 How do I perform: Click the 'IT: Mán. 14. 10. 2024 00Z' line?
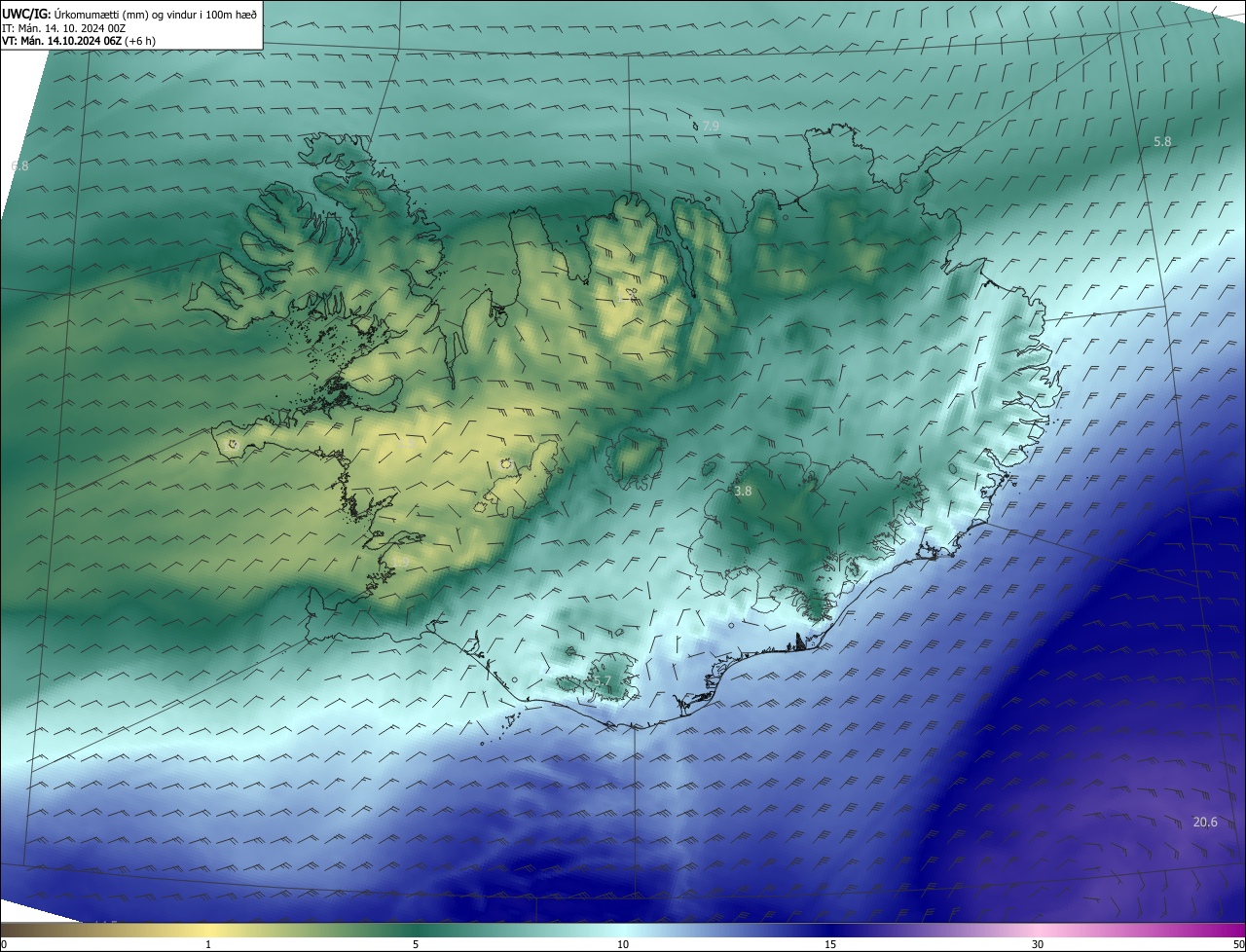pos(66,27)
